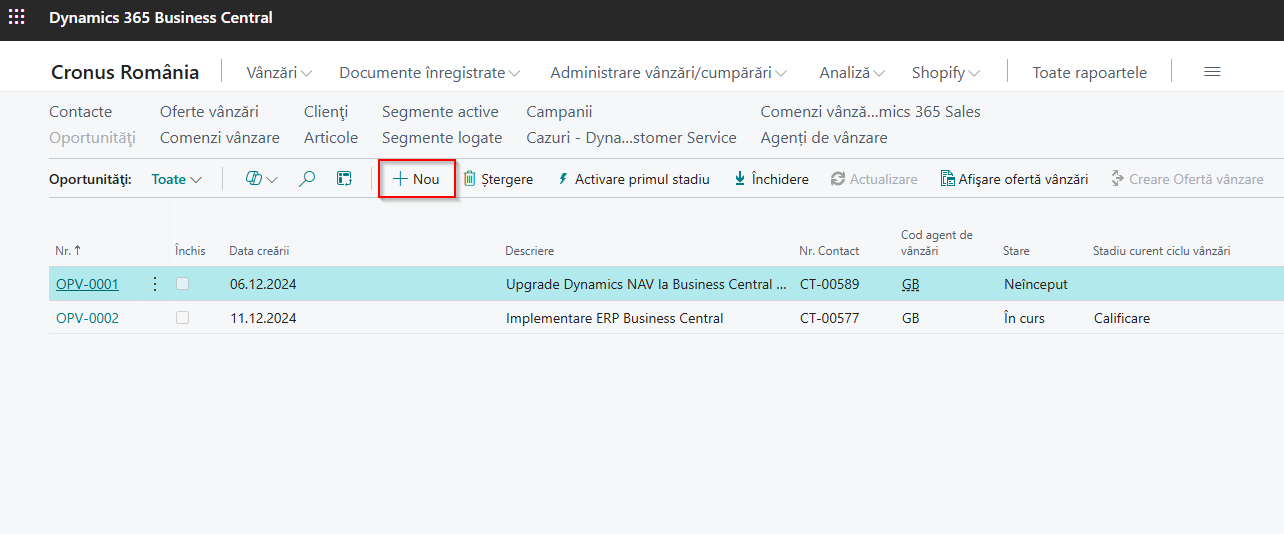Open Campanii
Screen dimensions: 1284x534
[x=560, y=111]
